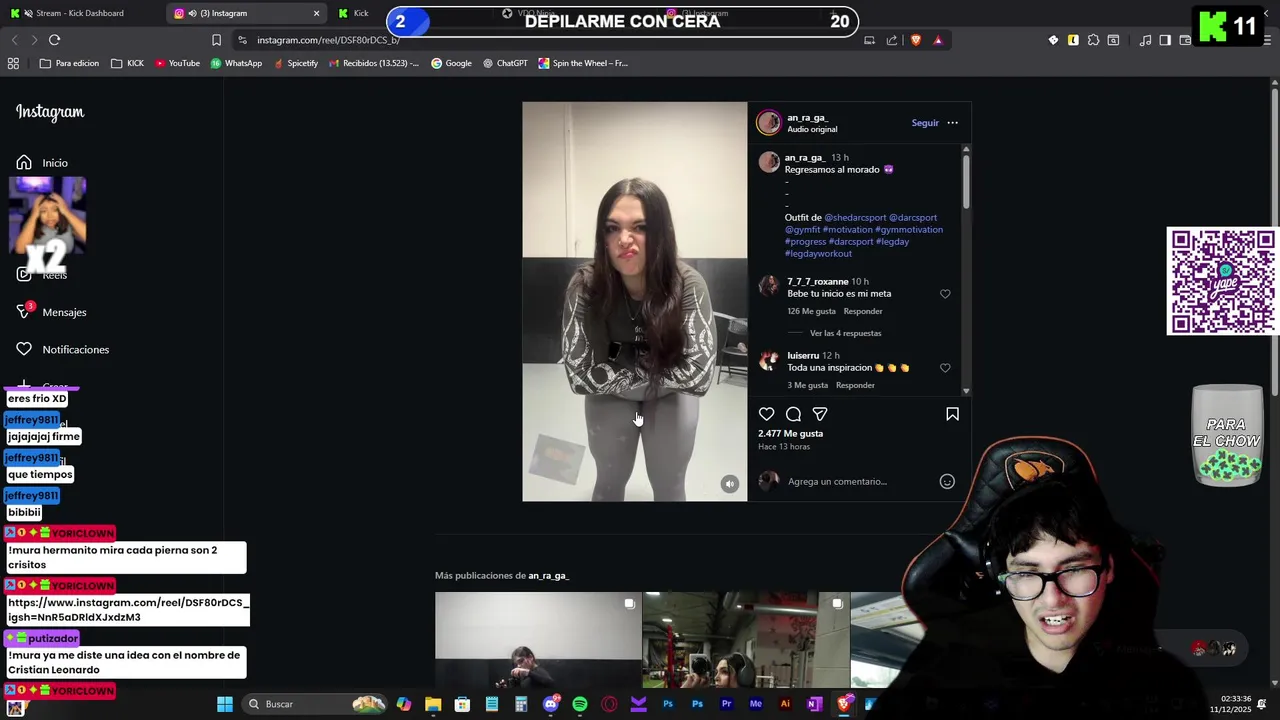The height and width of the screenshot is (720, 1280).
Task: Open the emoji picker in comment box
Action: (x=947, y=481)
